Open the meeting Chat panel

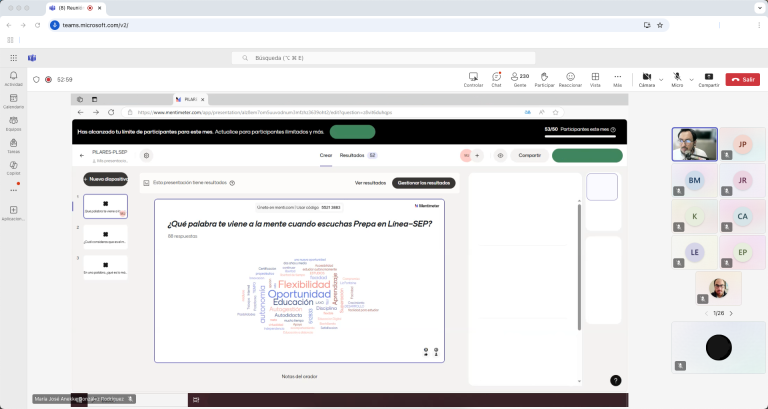pyautogui.click(x=496, y=78)
